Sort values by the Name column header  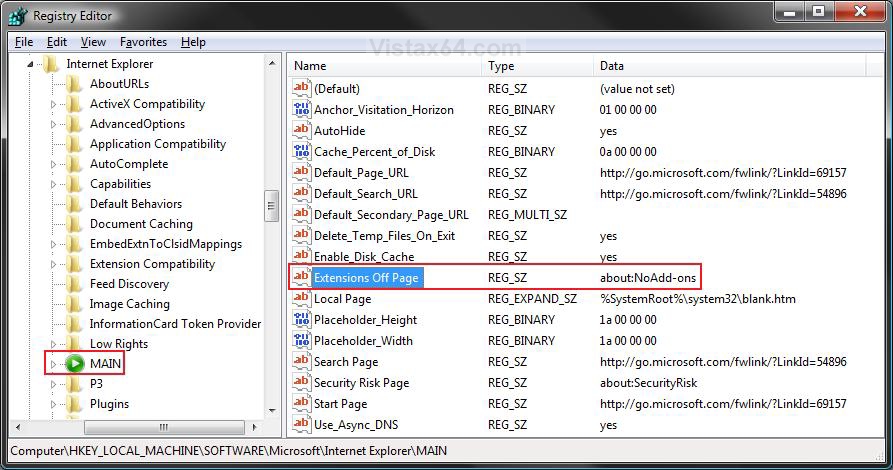385,66
